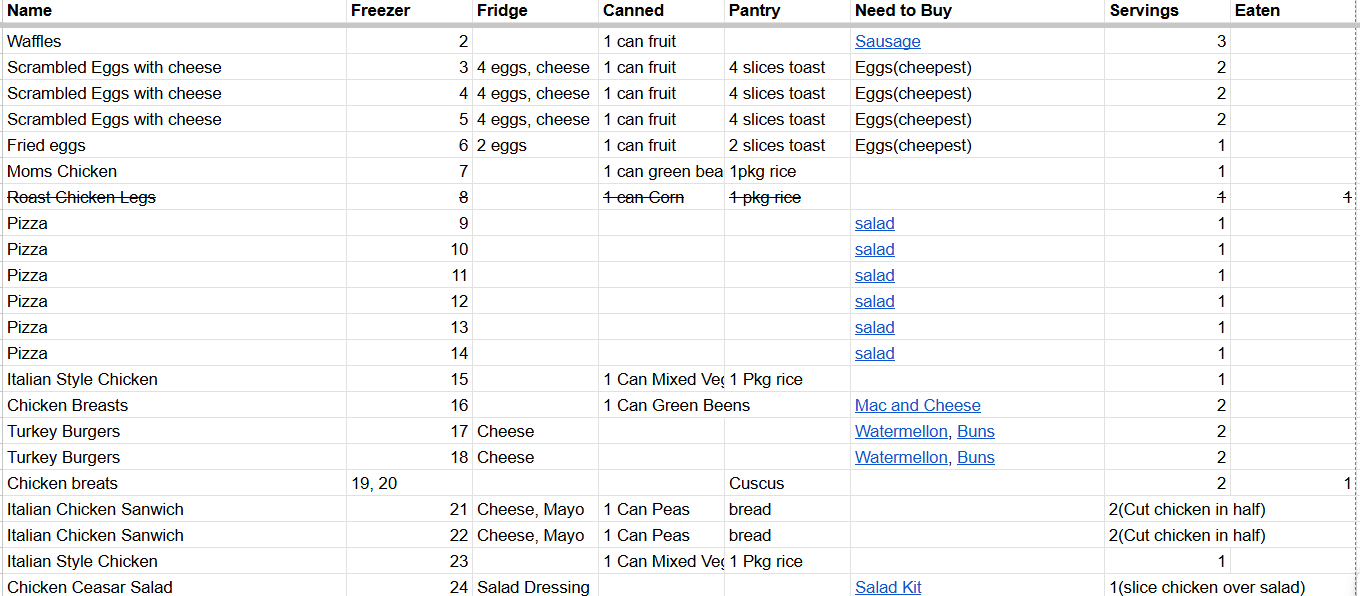Click the Mac and Cheese link
This screenshot has width=1360, height=596.
click(x=917, y=405)
